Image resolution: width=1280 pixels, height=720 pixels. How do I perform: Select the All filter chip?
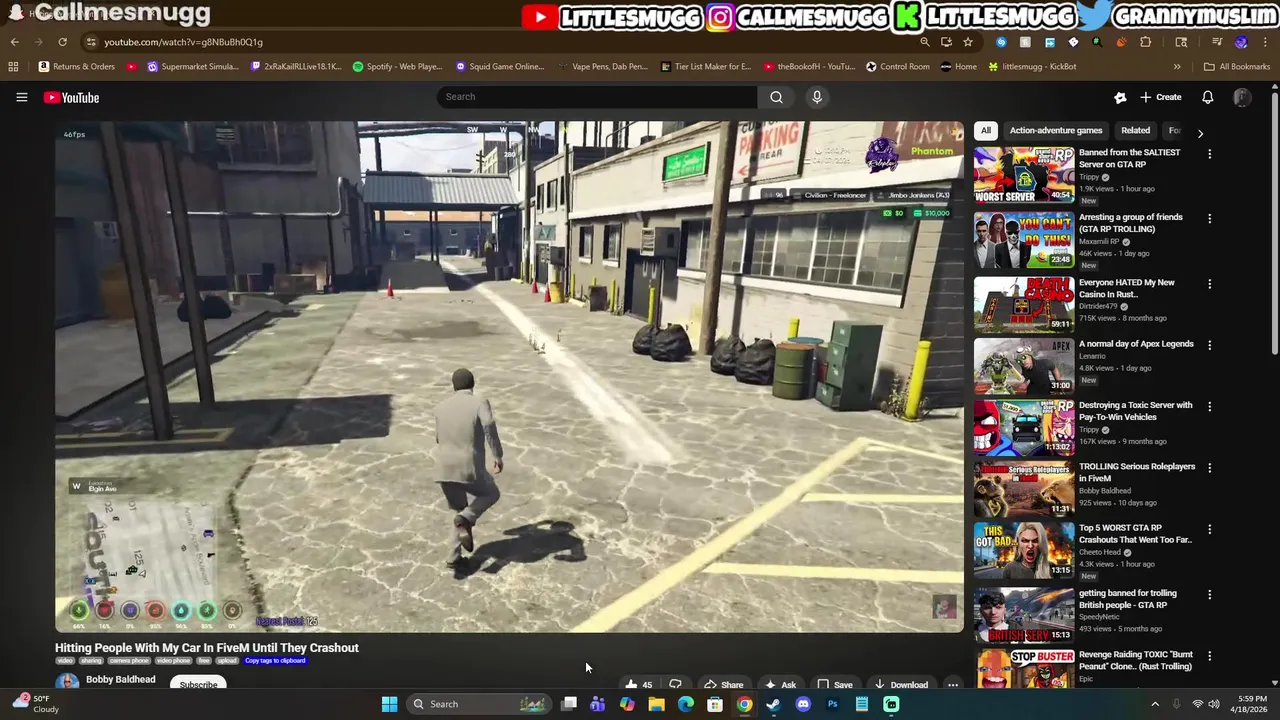(x=985, y=130)
